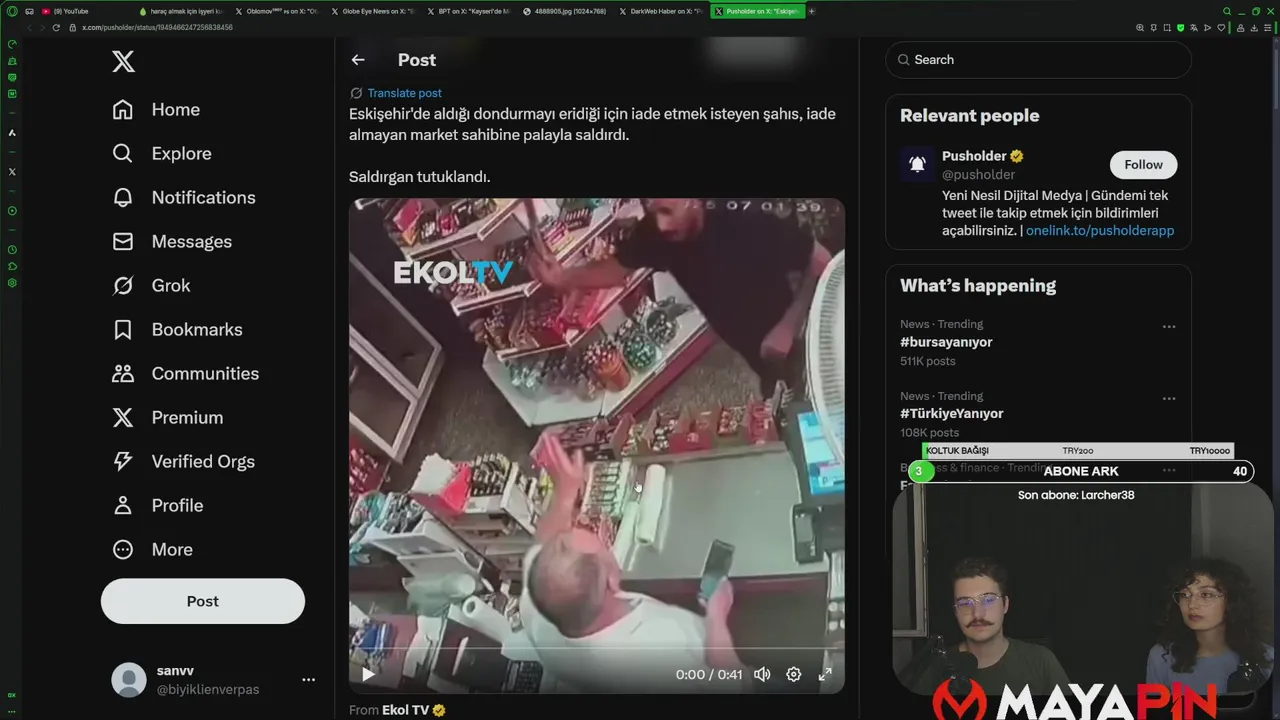Open a new browser tab
This screenshot has width=1280, height=720.
811,11
